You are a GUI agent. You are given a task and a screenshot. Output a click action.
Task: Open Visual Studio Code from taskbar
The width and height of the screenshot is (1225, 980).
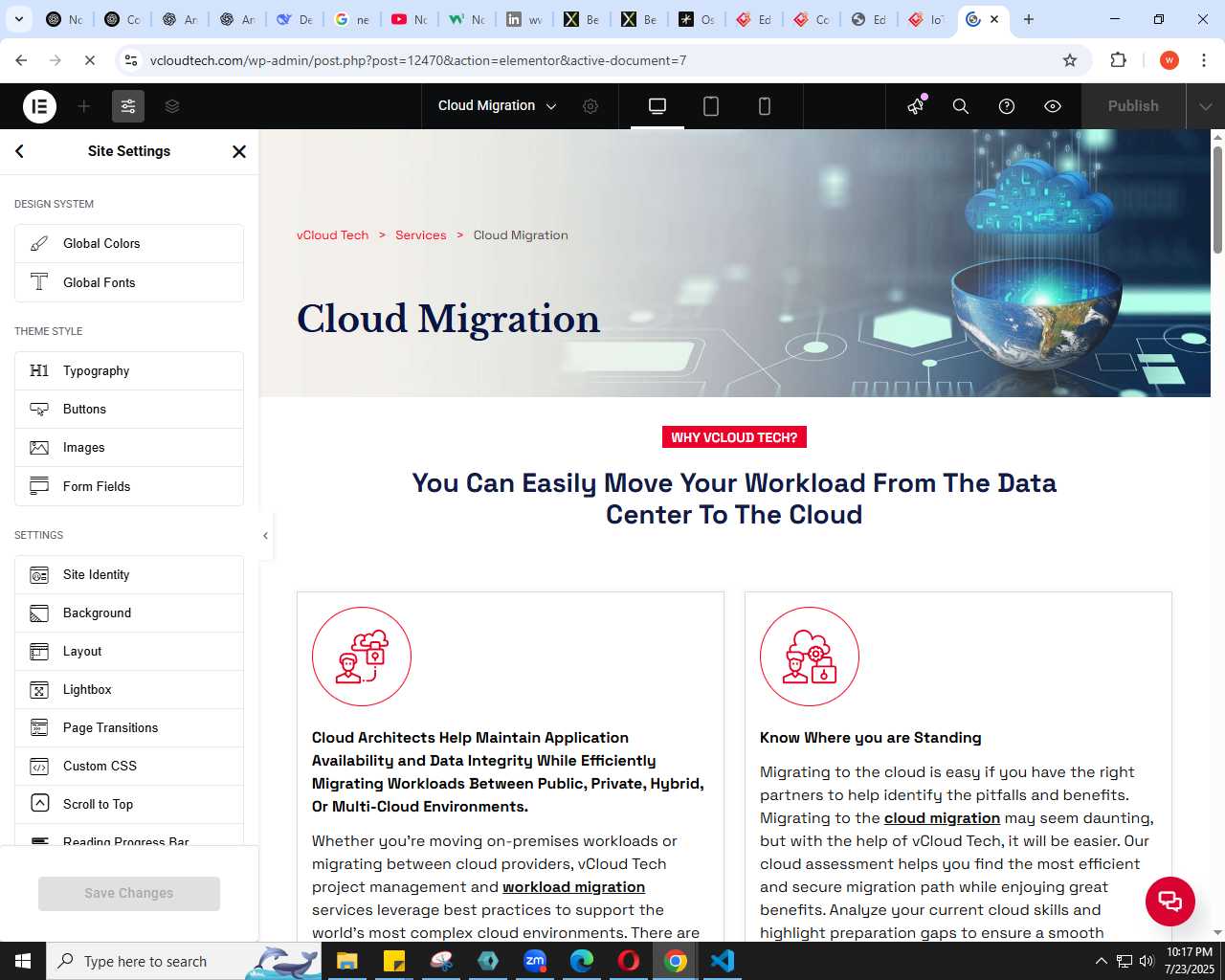(x=723, y=961)
